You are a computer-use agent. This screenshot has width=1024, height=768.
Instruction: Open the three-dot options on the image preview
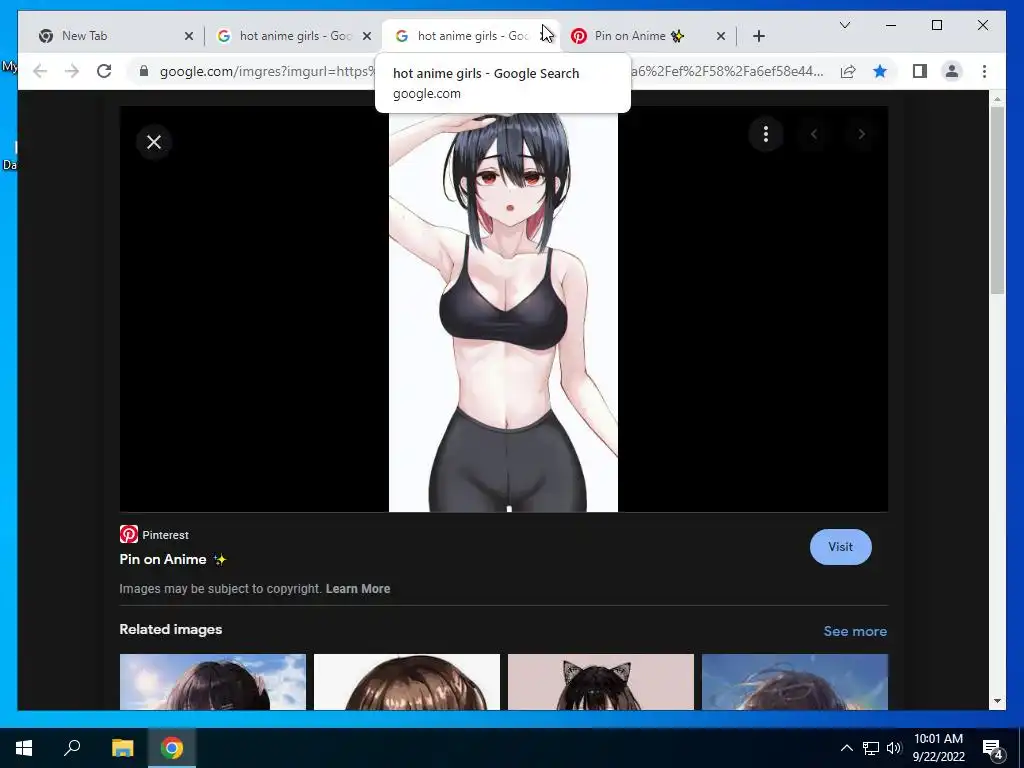coord(765,135)
